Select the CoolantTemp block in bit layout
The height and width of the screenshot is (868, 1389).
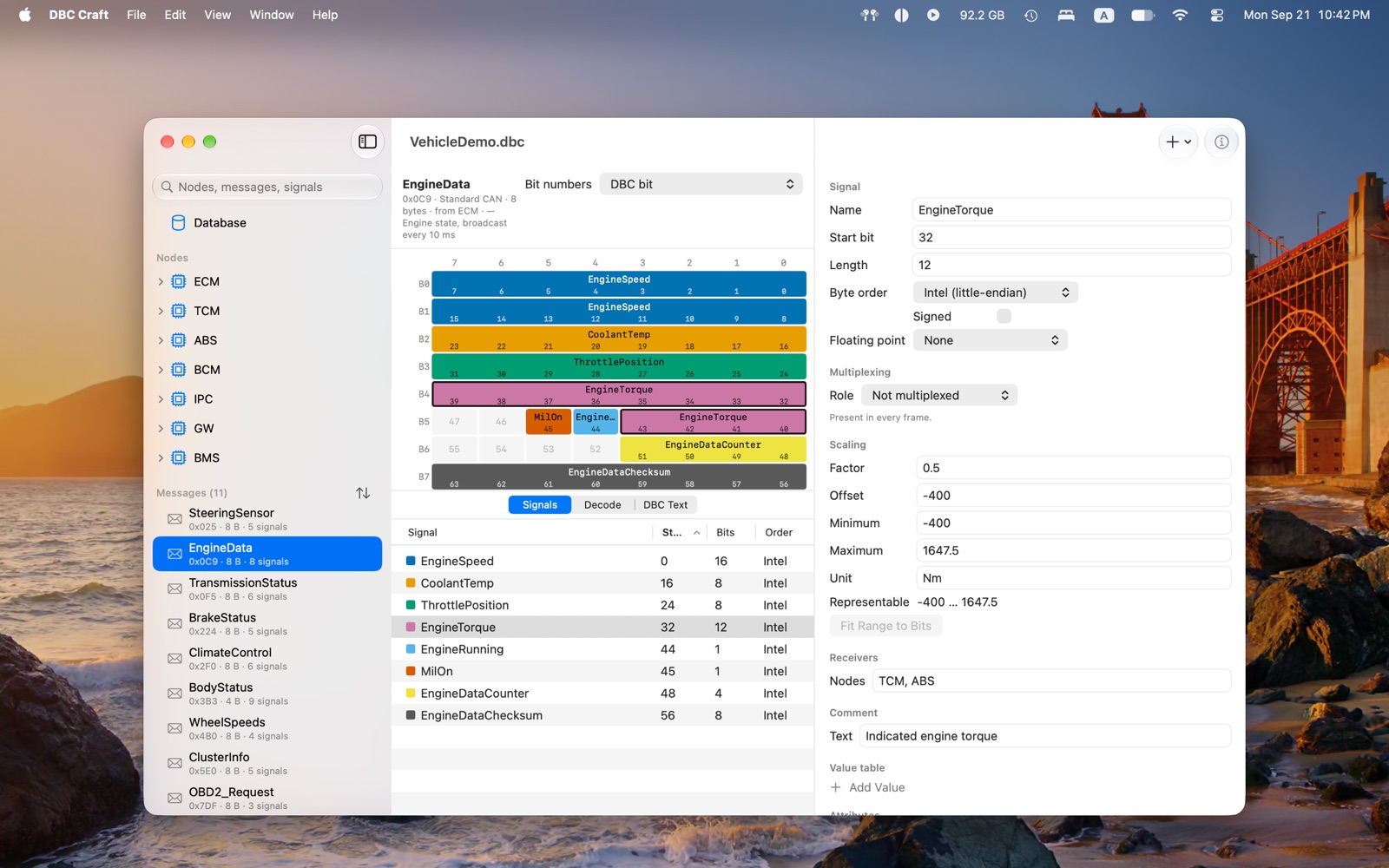[x=619, y=339]
